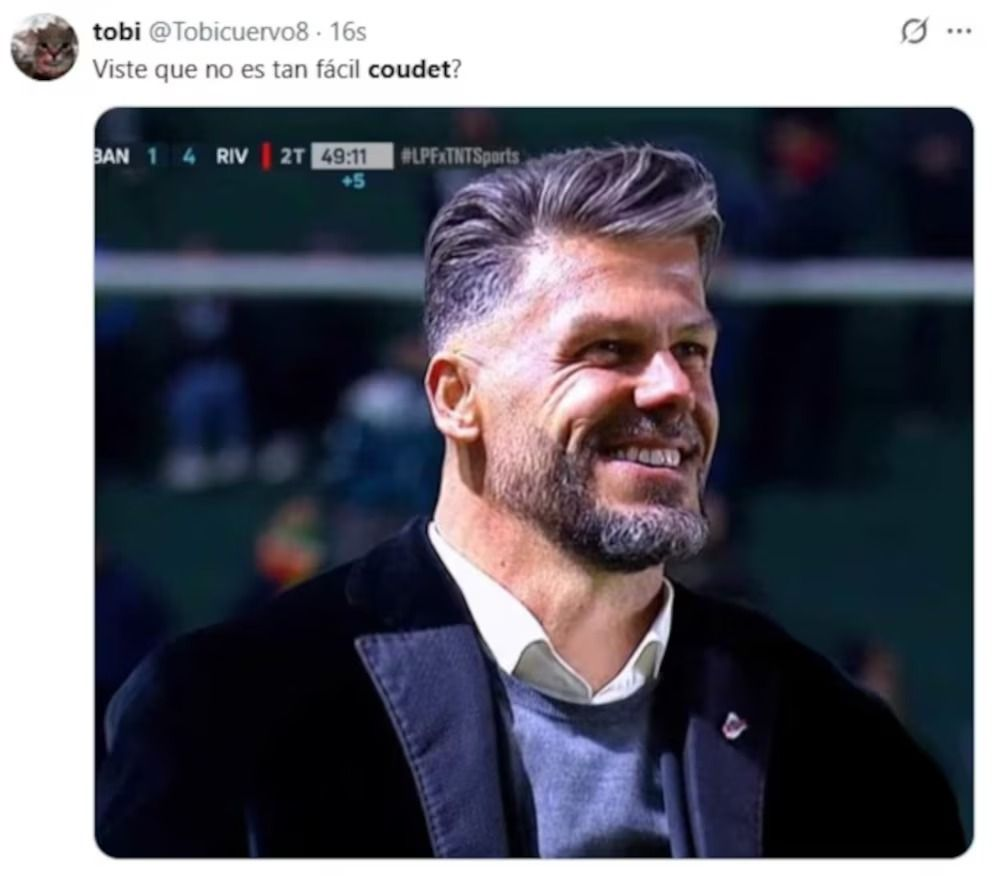
Task: Open tobi's profile avatar picture
Action: 44,47
